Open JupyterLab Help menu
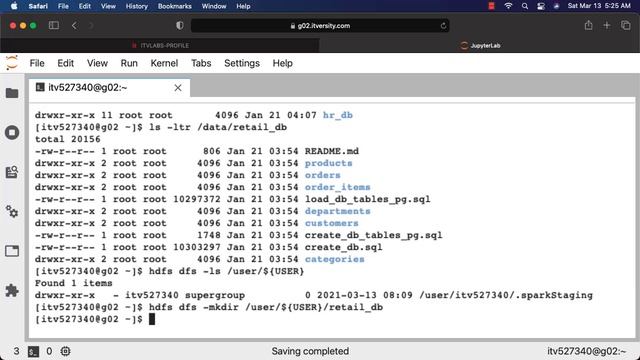640x360 pixels. (282, 63)
